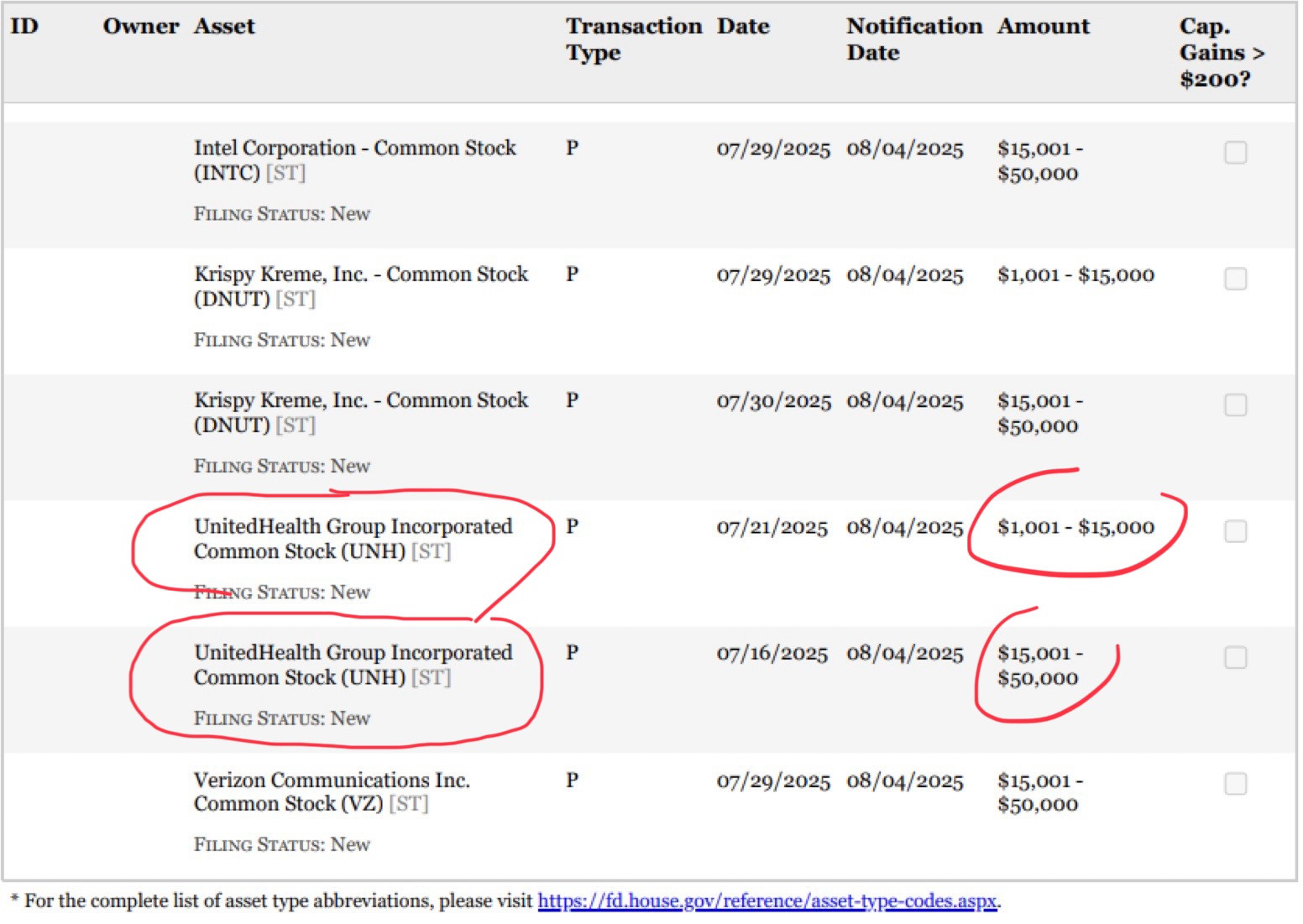Click the Date column header
The image size is (1303, 924).
point(743,26)
